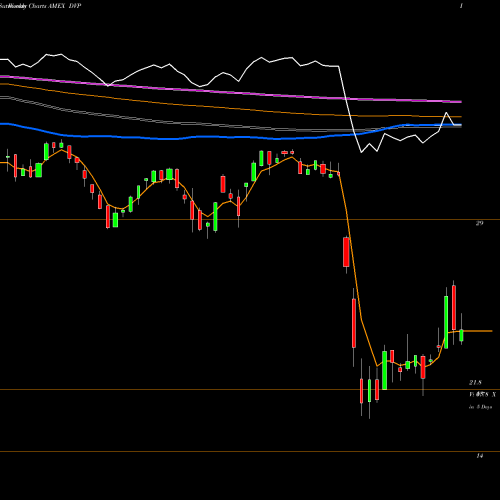This screenshot has height=500, width=500.
Task: Click the 'in 5 Days' text
Action: coord(480,407)
